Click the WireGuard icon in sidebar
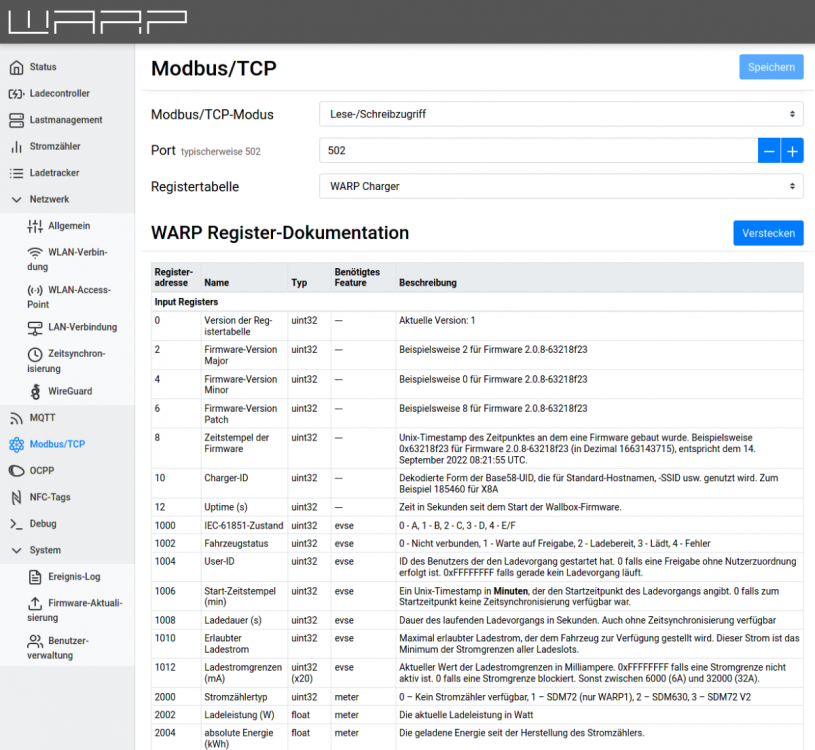The image size is (815, 750). [x=36, y=391]
